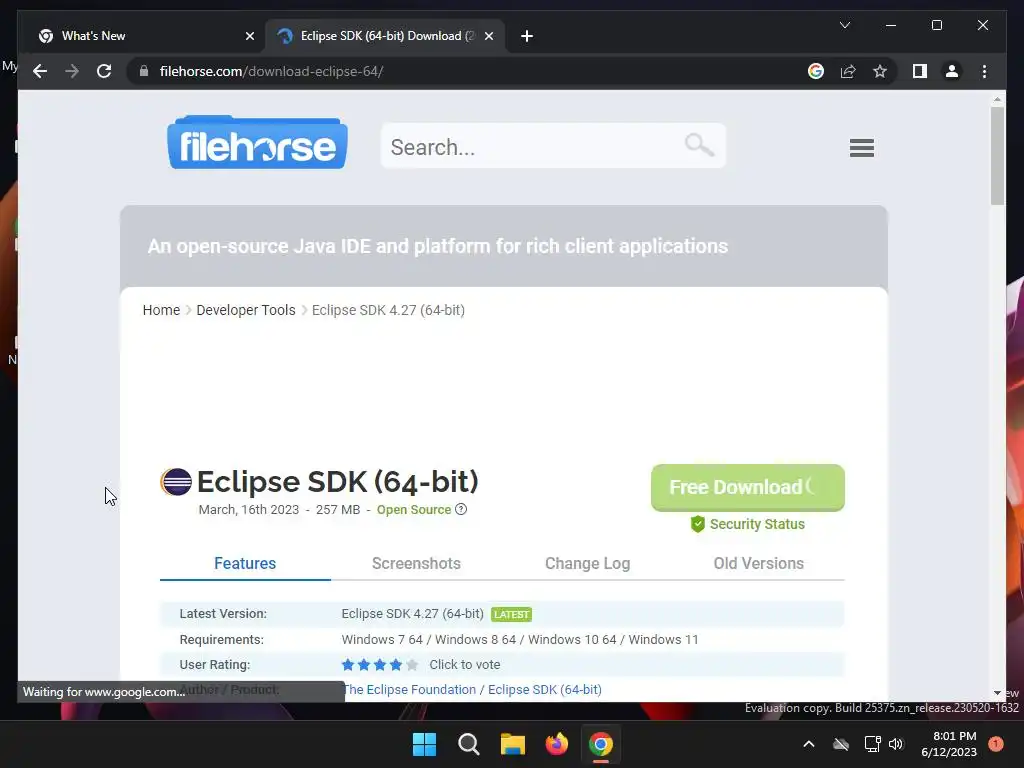Click the 'Eclipse SDK (64-bit)' page heading
Viewport: 1024px width, 768px height.
[x=338, y=482]
